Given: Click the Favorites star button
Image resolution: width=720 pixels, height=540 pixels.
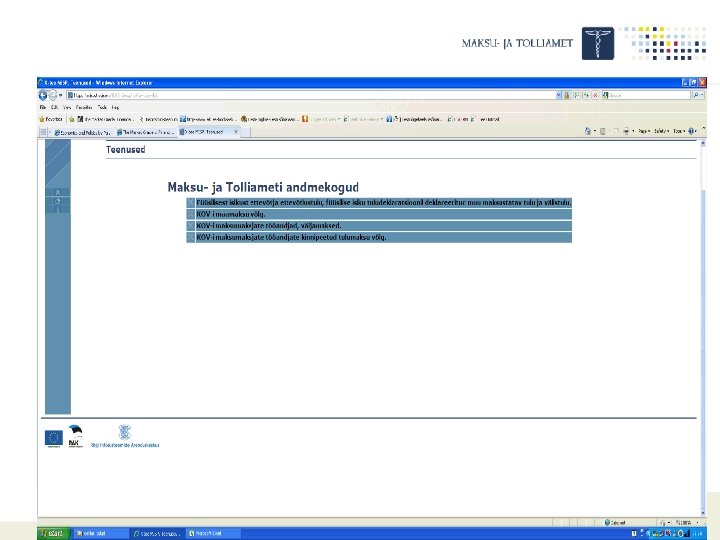Looking at the screenshot, I should [x=51, y=119].
